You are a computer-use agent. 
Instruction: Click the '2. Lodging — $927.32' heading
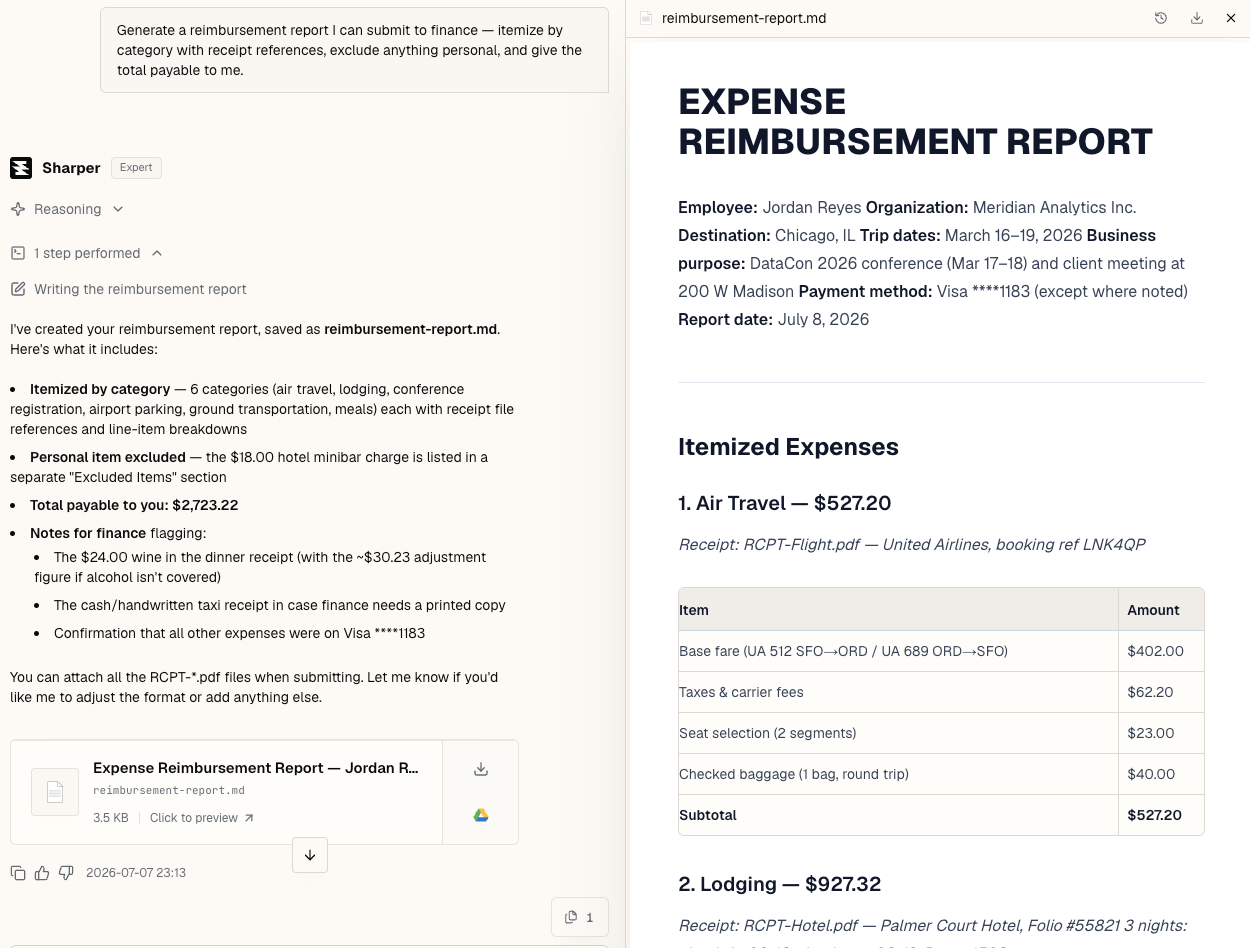(x=779, y=884)
